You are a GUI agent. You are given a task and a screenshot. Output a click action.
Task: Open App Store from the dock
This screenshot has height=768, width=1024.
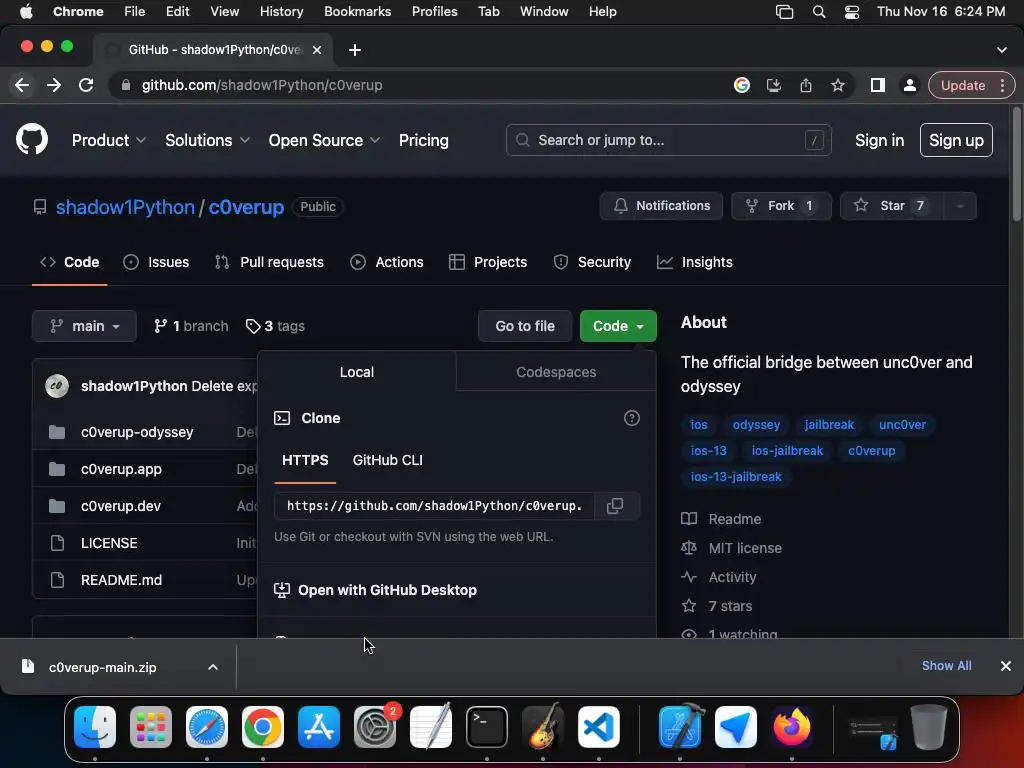[319, 727]
